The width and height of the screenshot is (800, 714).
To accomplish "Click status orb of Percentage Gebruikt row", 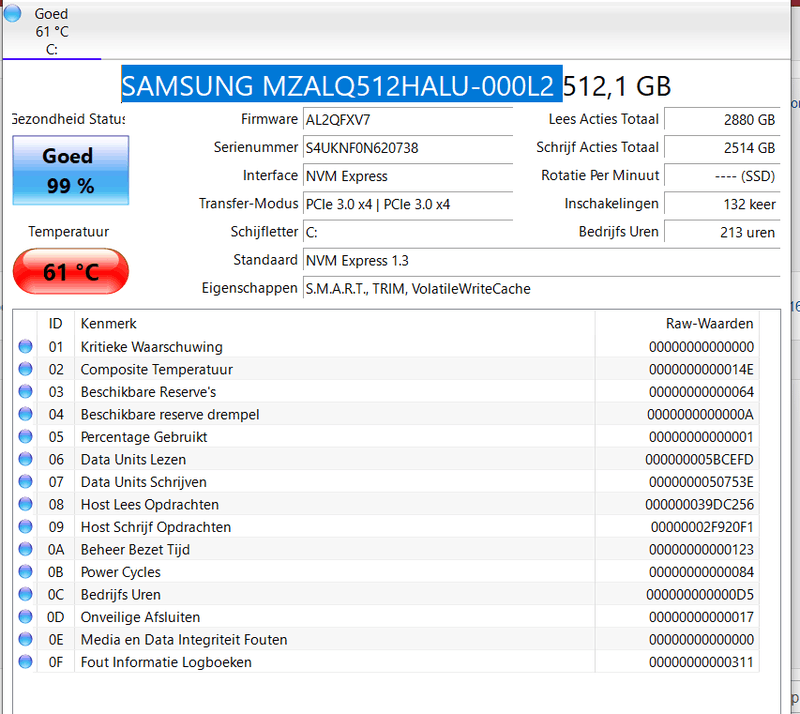I will coord(25,436).
